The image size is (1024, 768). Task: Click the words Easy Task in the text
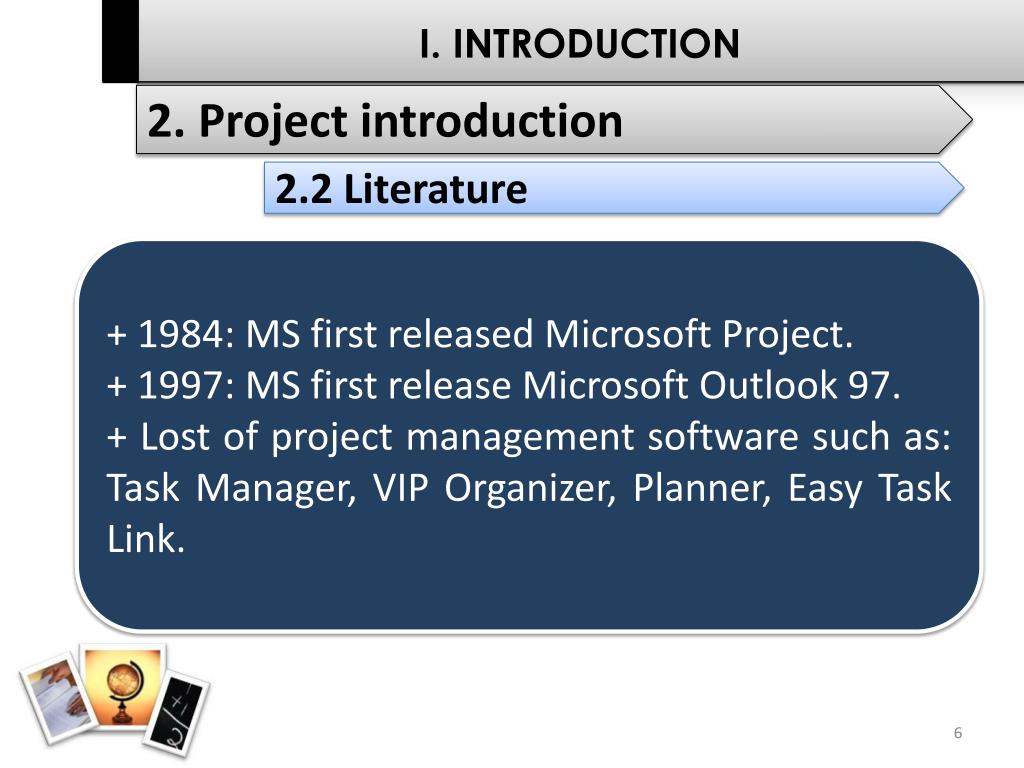[x=869, y=488]
